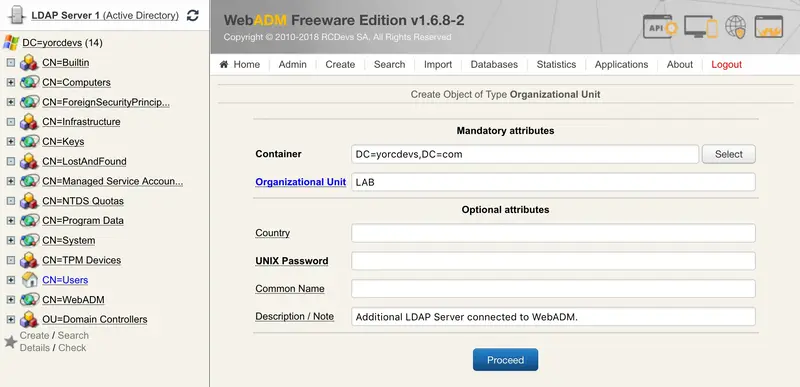Image resolution: width=800 pixels, height=387 pixels.
Task: Follow the Organizational Unit attribute link
Action: point(301,182)
